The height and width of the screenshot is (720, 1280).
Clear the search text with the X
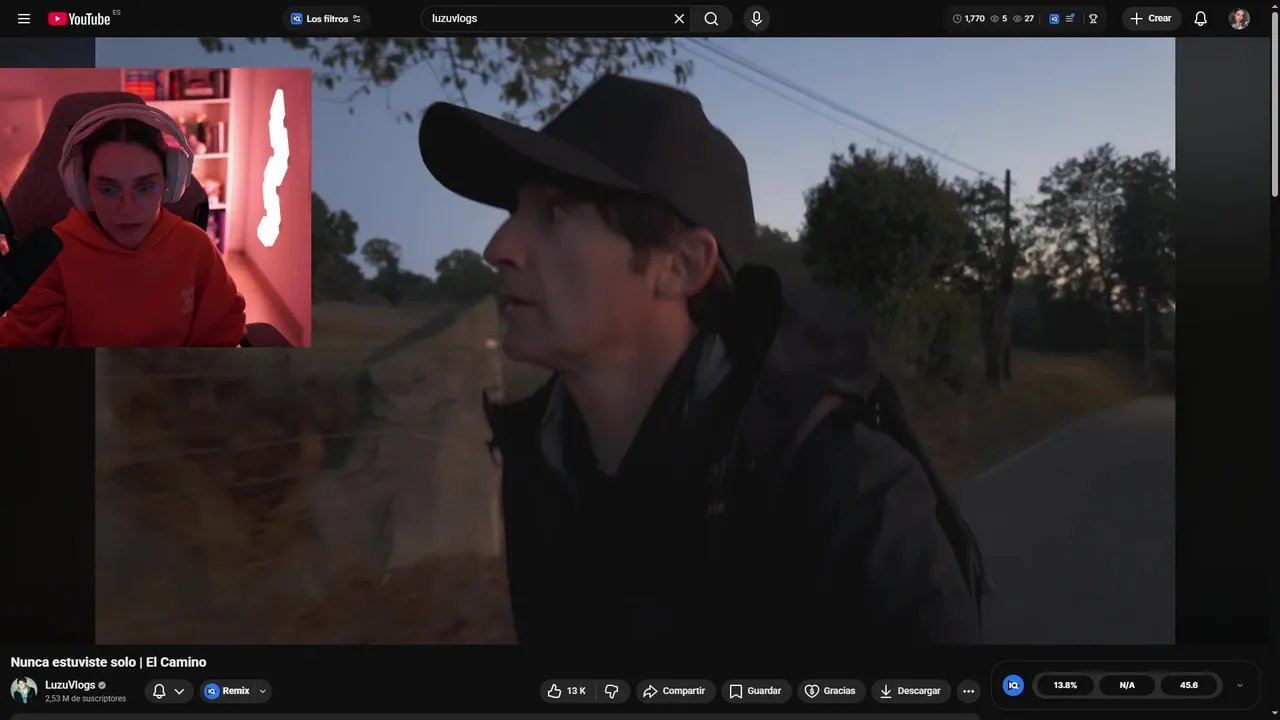679,19
